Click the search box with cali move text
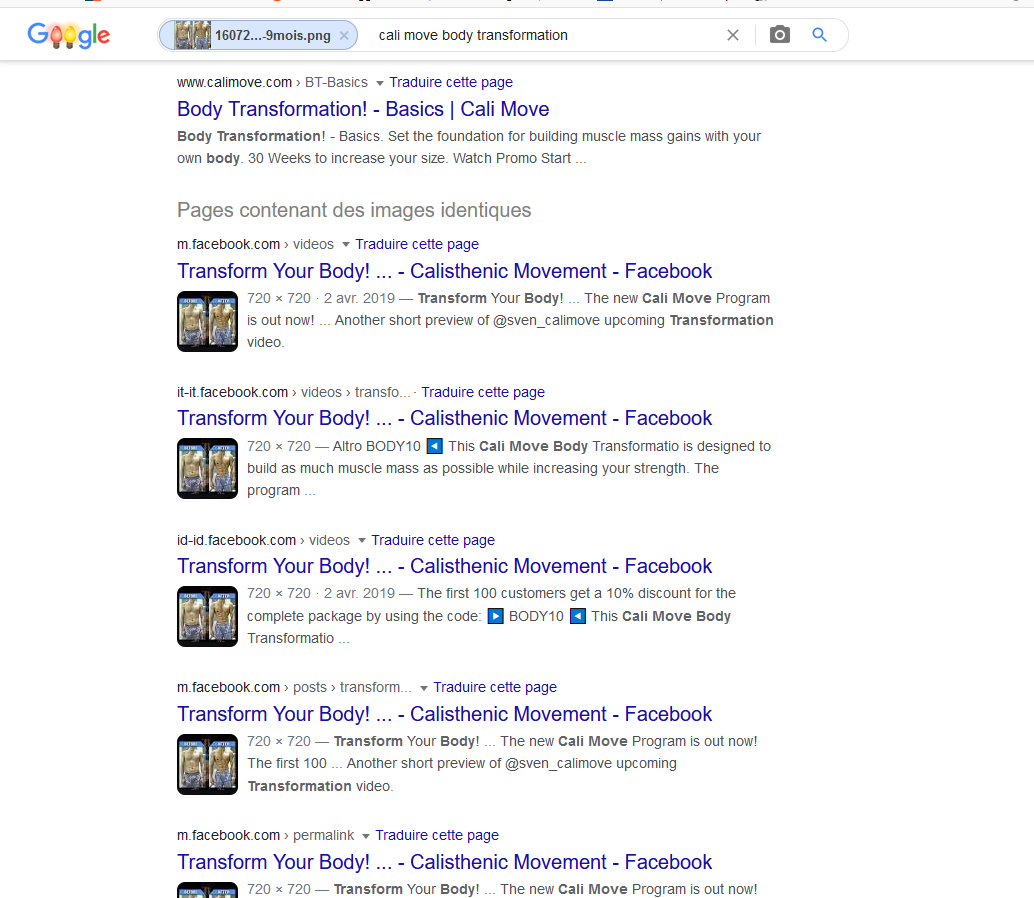Image resolution: width=1034 pixels, height=898 pixels. pos(541,35)
